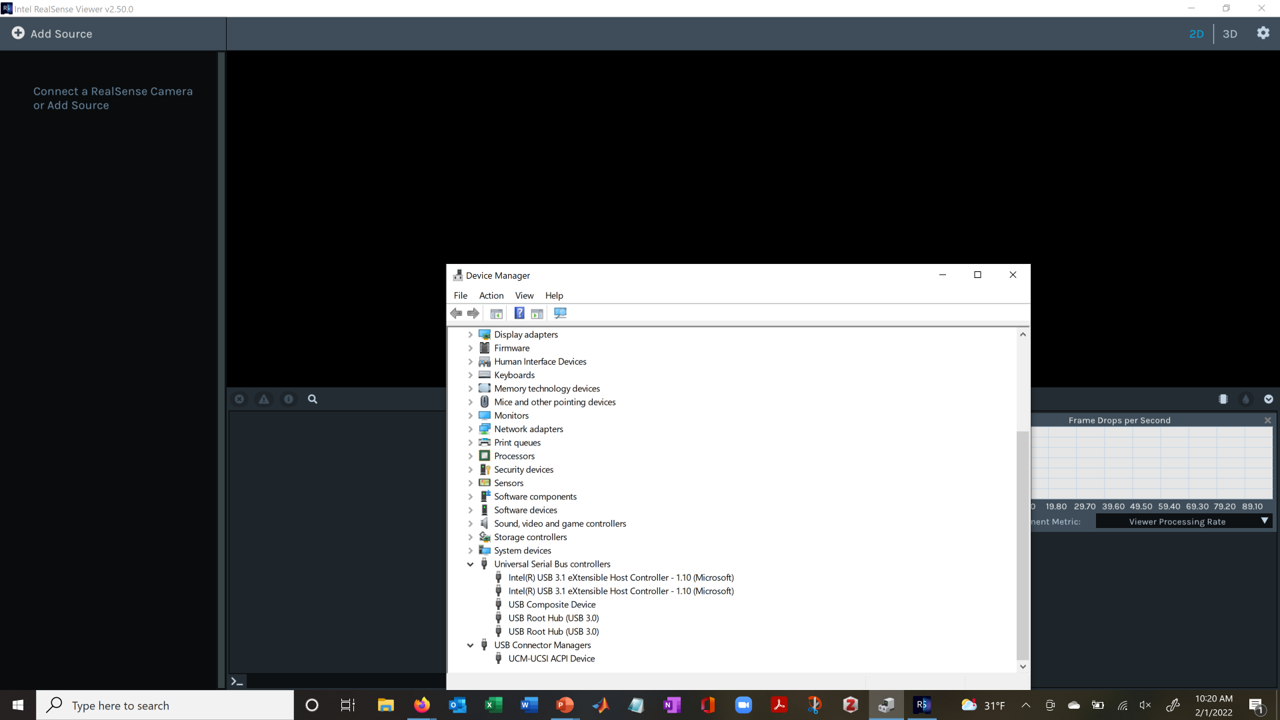Viewport: 1280px width, 720px height.
Task: Click the blue Help icon in Device Manager toolbar
Action: click(519, 313)
